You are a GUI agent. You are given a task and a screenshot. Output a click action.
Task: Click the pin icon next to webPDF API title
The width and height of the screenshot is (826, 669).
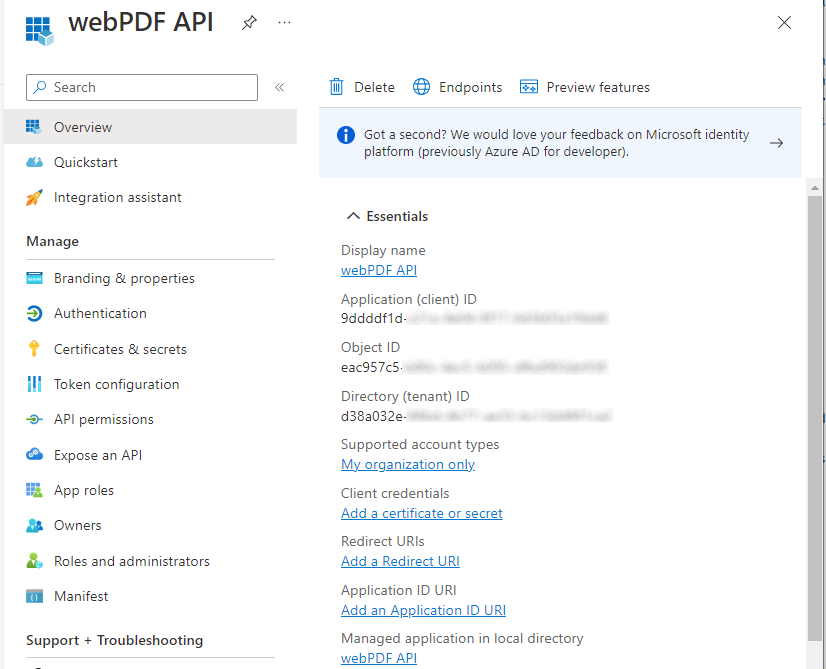point(249,23)
